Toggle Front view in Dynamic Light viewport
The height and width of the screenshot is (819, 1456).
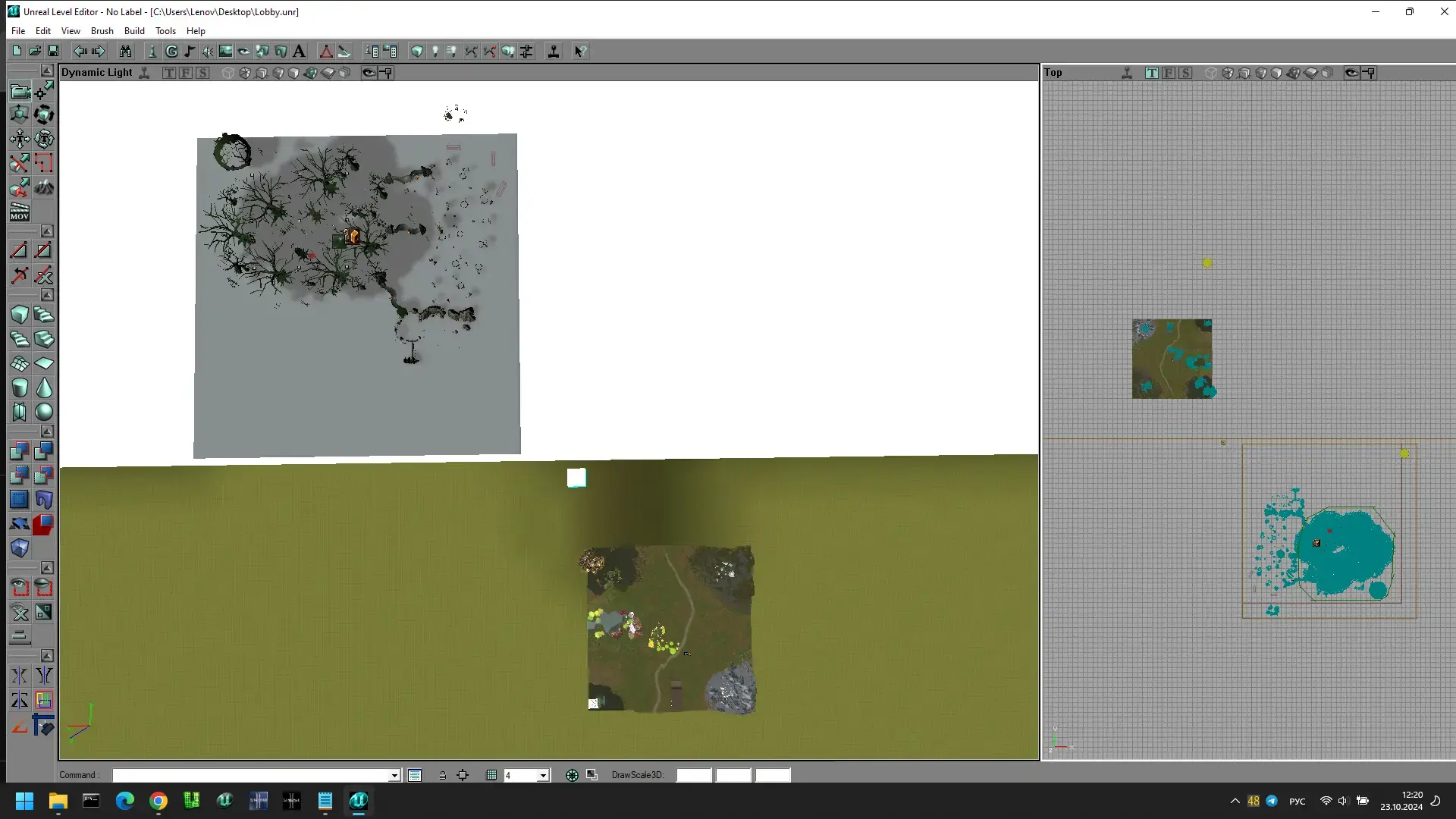(x=186, y=73)
